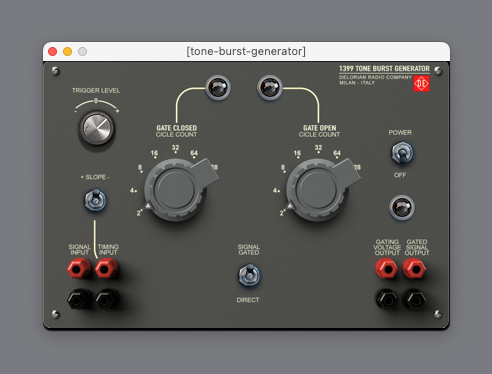
Task: Click the red Timing Input jack
Action: click(x=106, y=268)
